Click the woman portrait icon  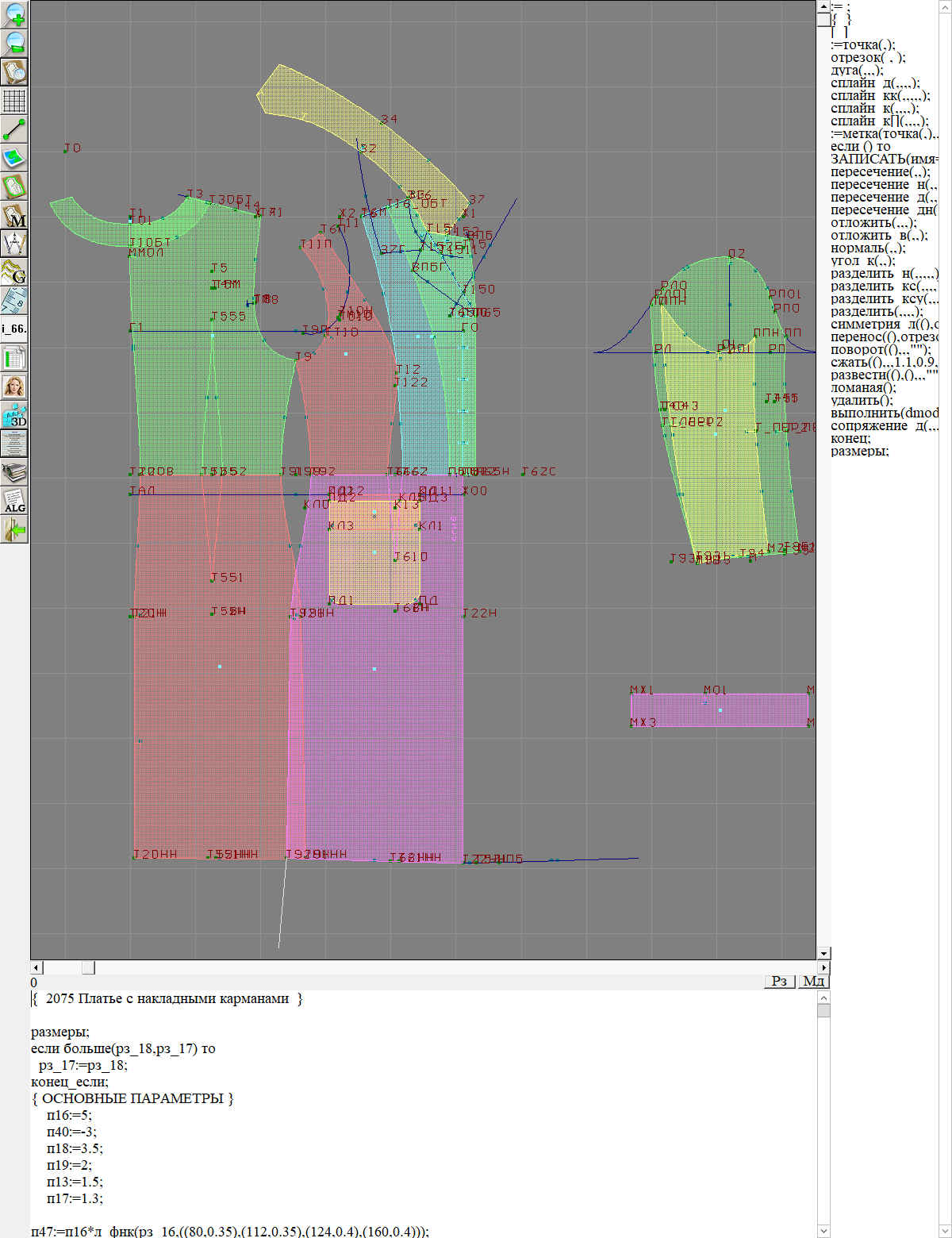(15, 386)
